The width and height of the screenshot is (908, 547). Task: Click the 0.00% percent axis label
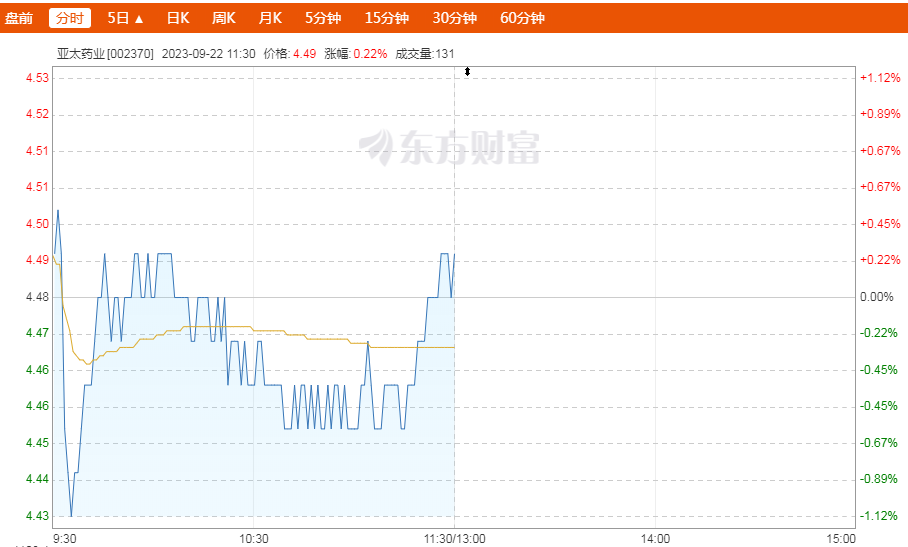point(877,297)
